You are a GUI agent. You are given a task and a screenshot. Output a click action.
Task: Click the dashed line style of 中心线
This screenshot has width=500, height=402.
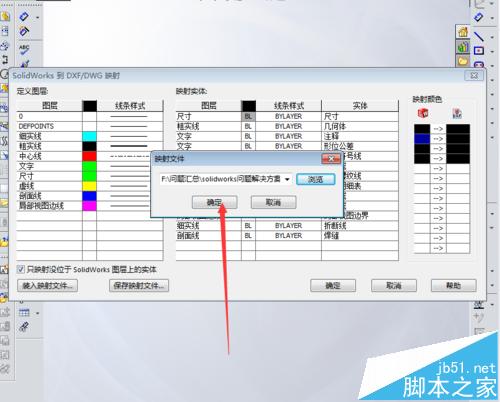point(130,156)
